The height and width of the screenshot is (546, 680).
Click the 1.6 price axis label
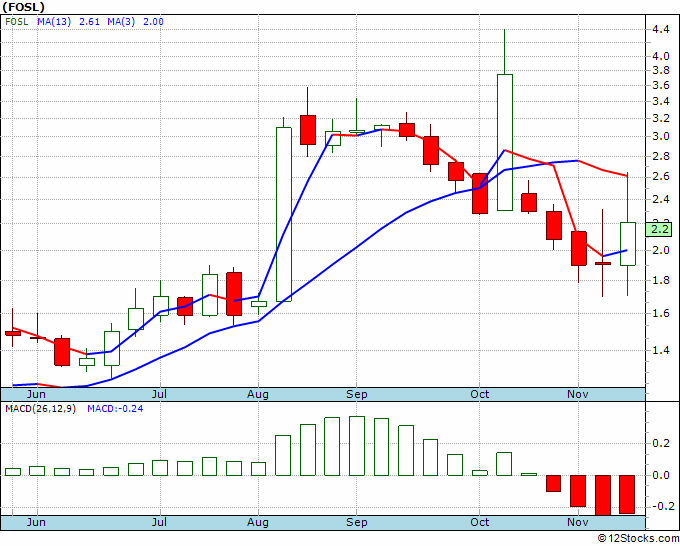660,313
